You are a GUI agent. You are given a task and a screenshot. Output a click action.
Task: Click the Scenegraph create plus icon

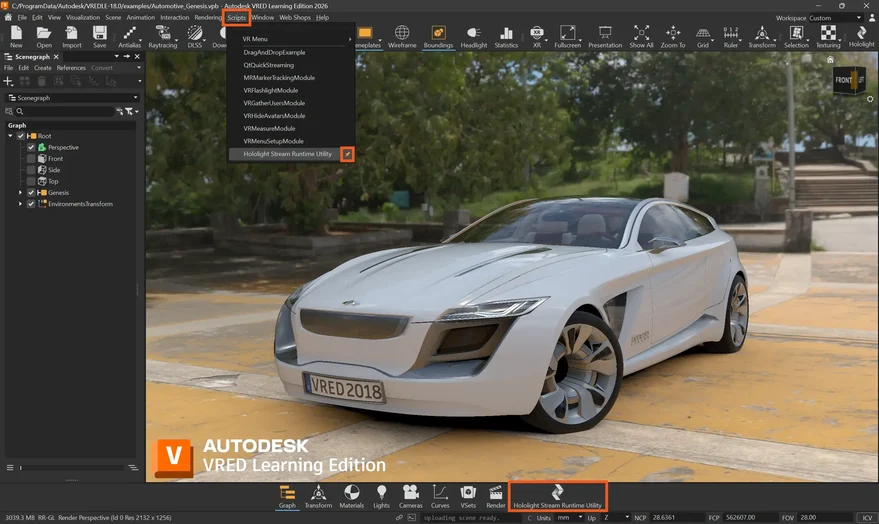tap(8, 82)
